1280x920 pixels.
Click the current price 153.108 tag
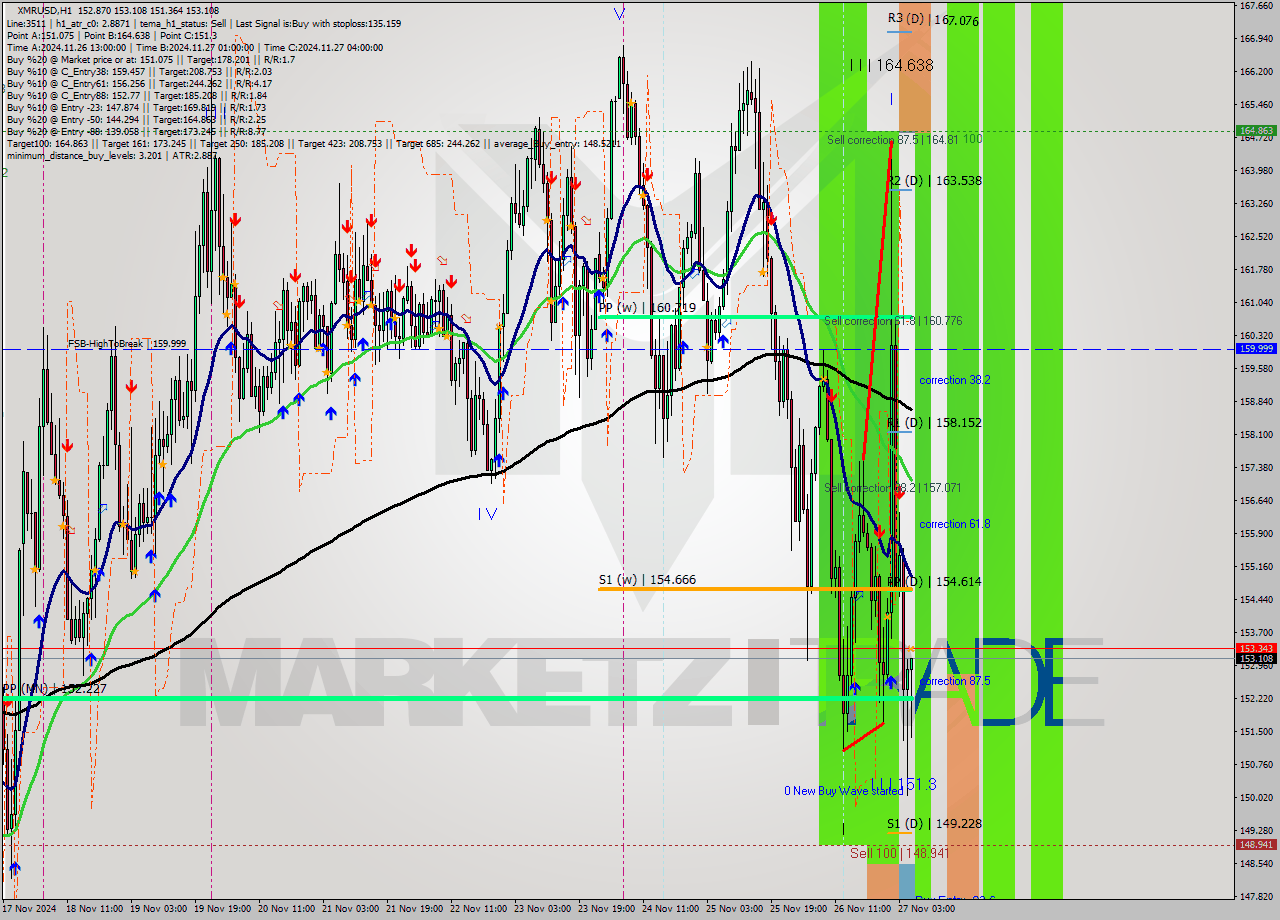point(1257,658)
